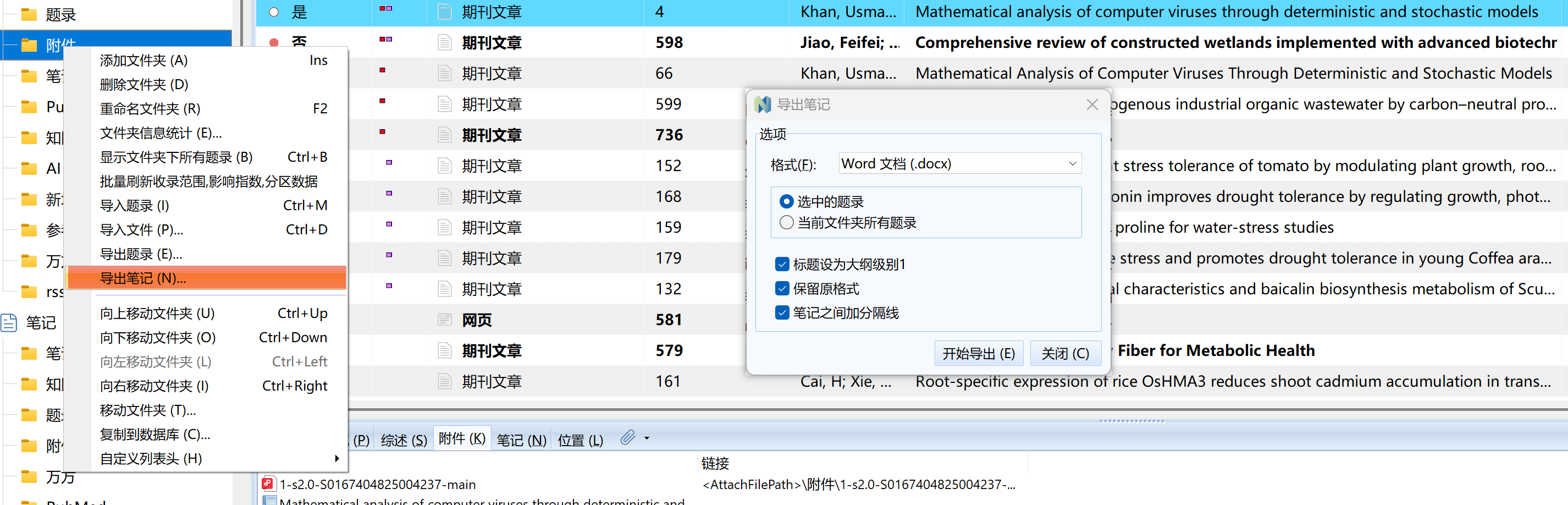Choose 添加文件夹 (A) in the context menu
Image resolution: width=1568 pixels, height=505 pixels.
(206, 61)
